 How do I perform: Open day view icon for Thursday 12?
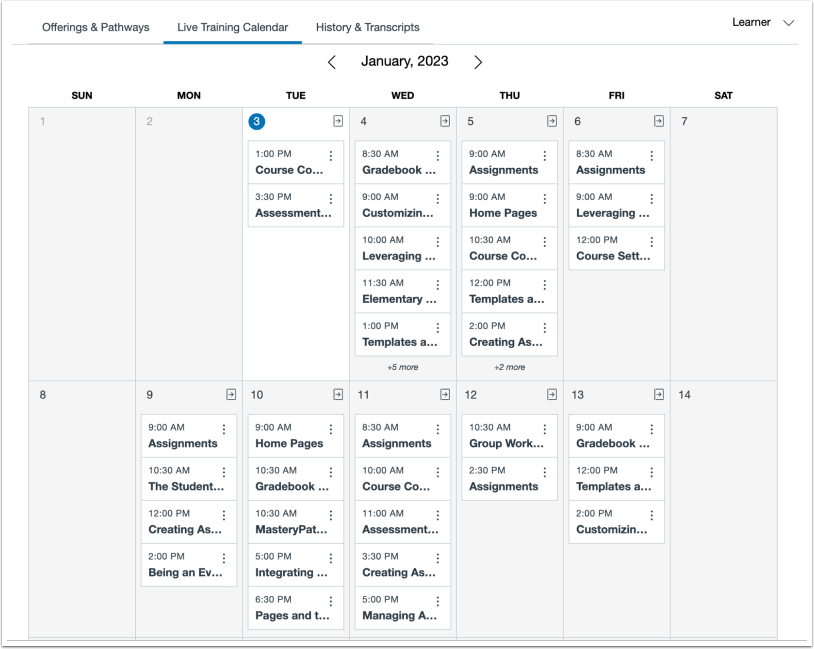(x=552, y=394)
